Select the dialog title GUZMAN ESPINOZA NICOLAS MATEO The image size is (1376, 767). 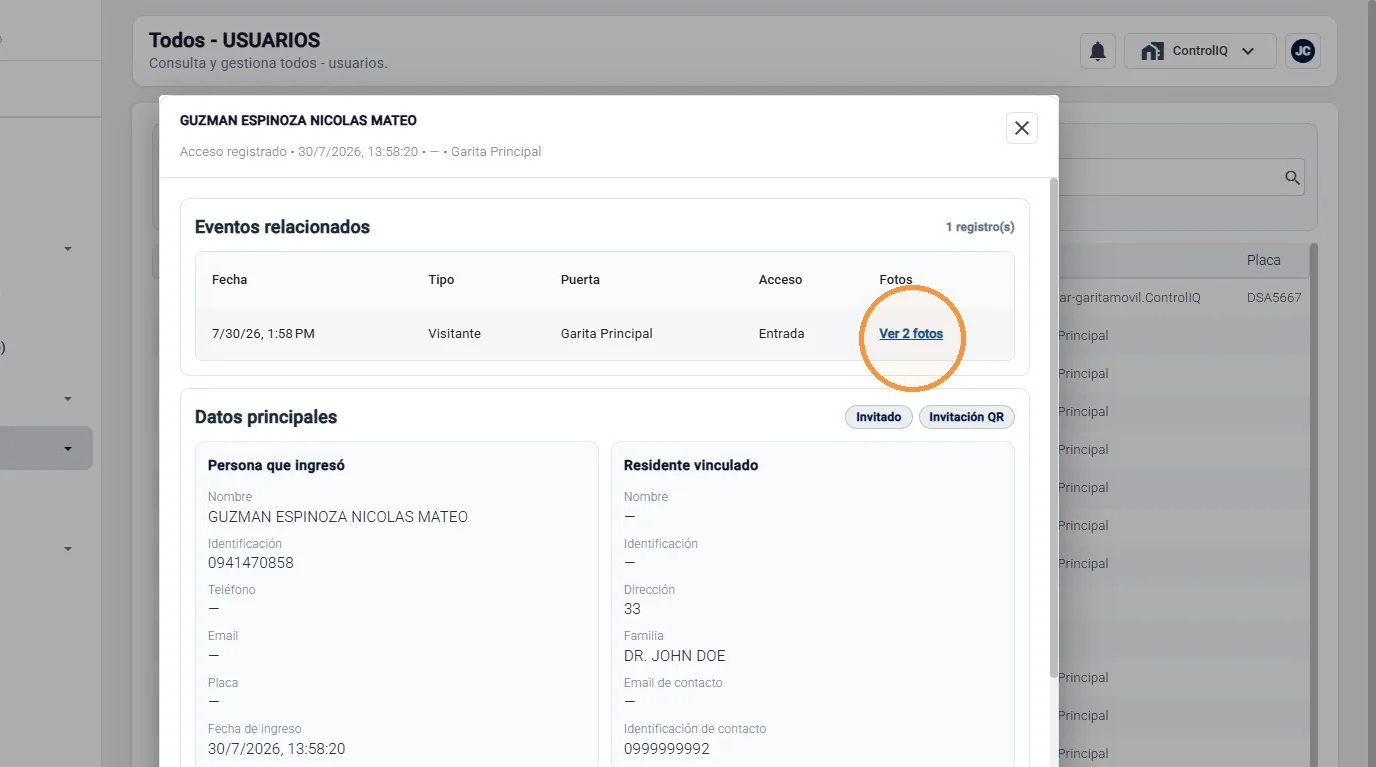[298, 120]
